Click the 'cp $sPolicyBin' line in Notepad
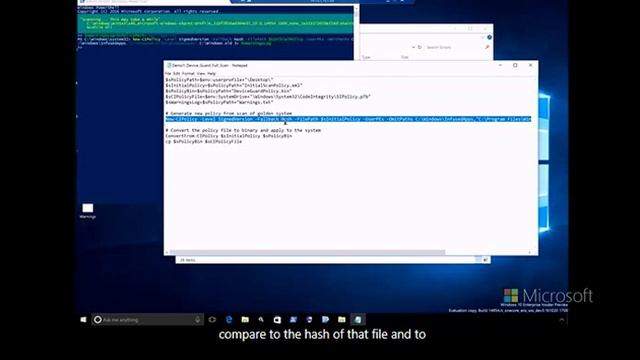 (204, 141)
